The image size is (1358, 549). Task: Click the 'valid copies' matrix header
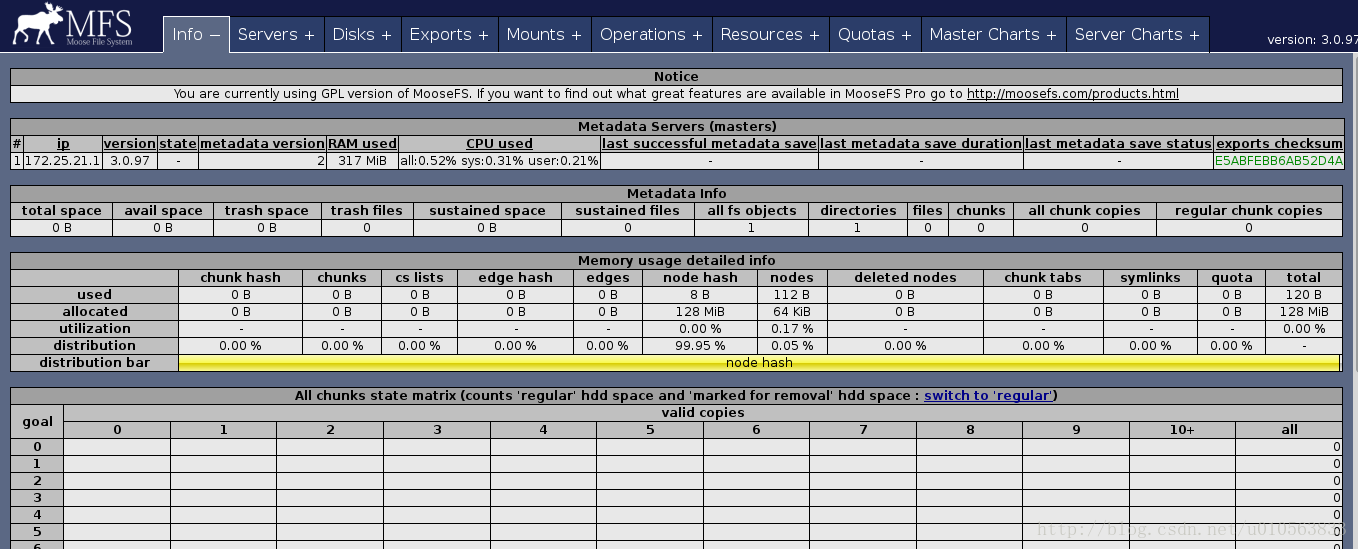pos(703,412)
